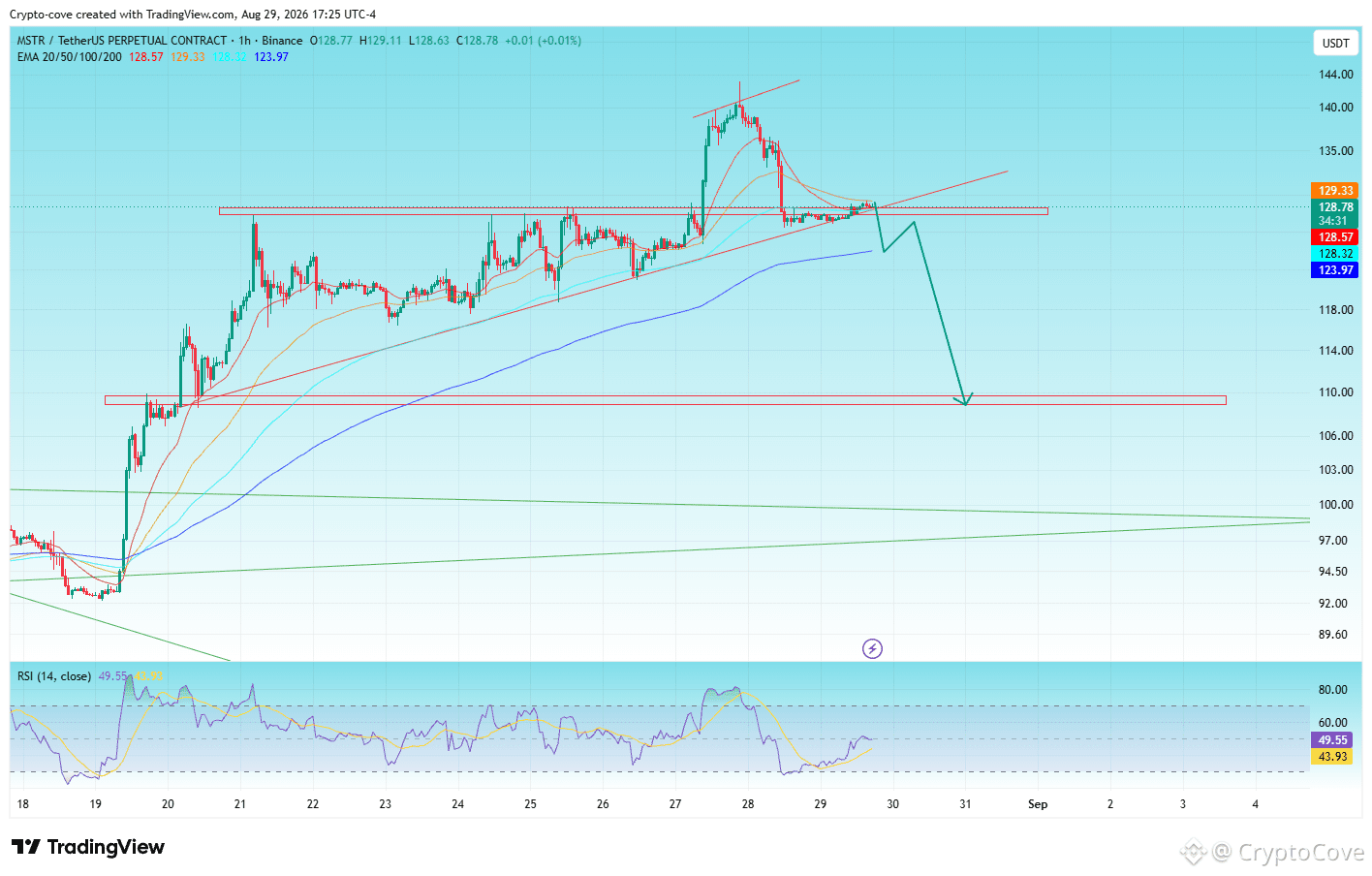The image size is (1372, 876).
Task: Click the "Binance" exchange label
Action: click(x=282, y=41)
